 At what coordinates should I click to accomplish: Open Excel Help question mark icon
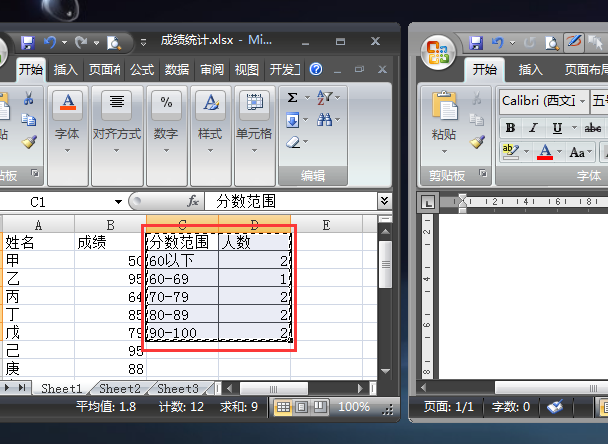(x=316, y=69)
